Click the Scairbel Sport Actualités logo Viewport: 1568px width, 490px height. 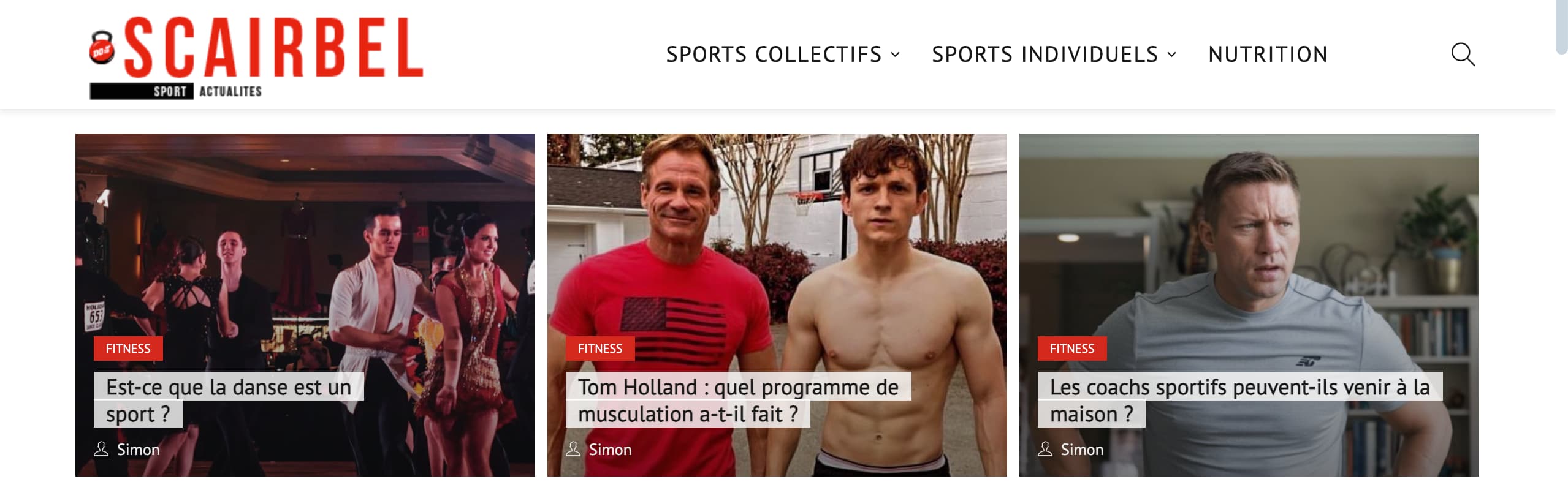[256, 57]
